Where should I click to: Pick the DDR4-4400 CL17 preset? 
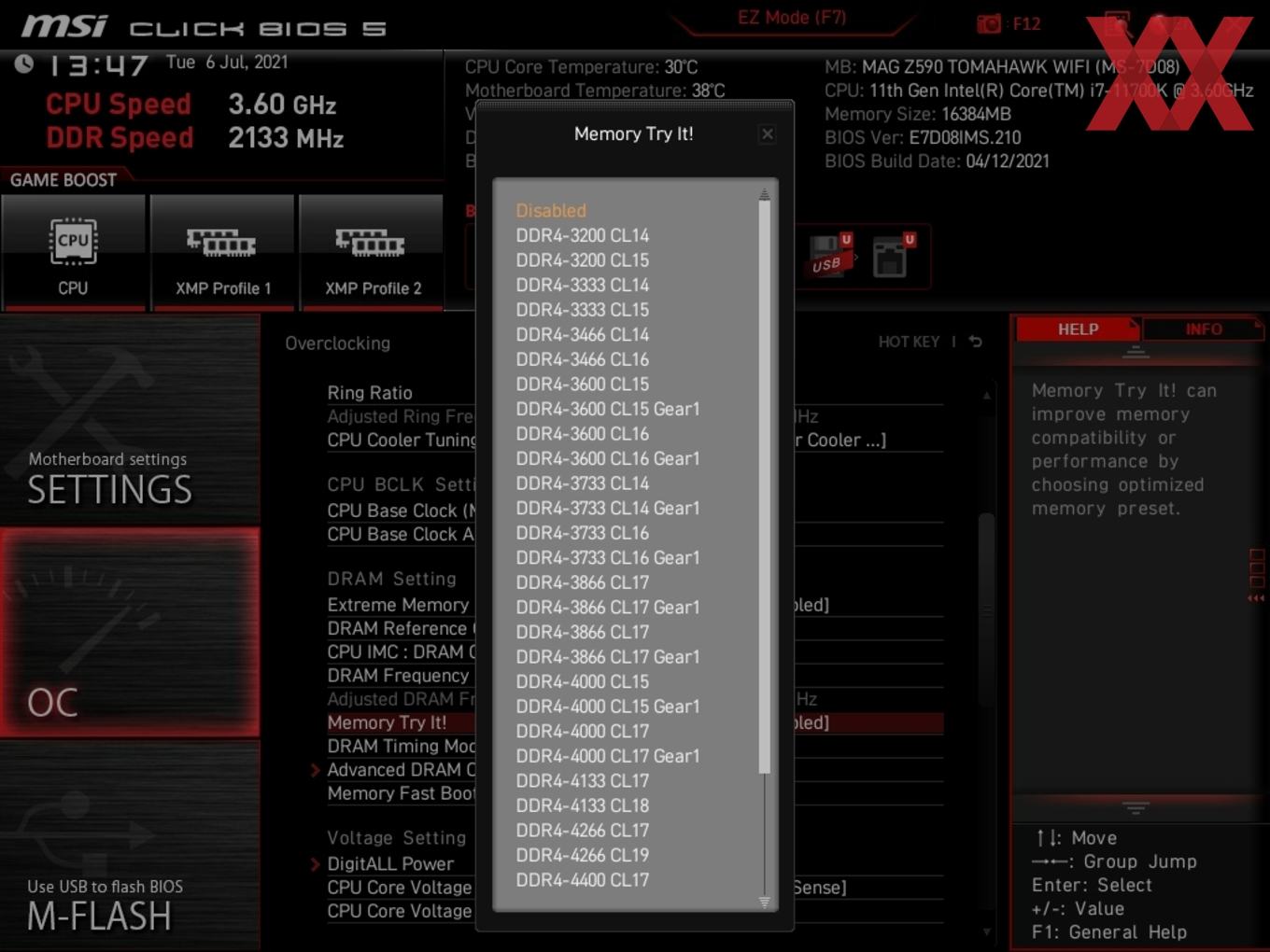click(583, 879)
